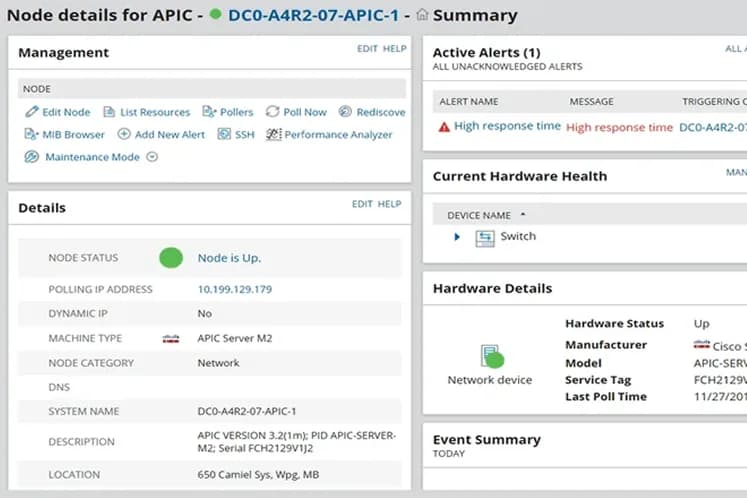
Task: Click the '650 Camiel Sys, Wpg, MB' location
Action: coord(258,475)
